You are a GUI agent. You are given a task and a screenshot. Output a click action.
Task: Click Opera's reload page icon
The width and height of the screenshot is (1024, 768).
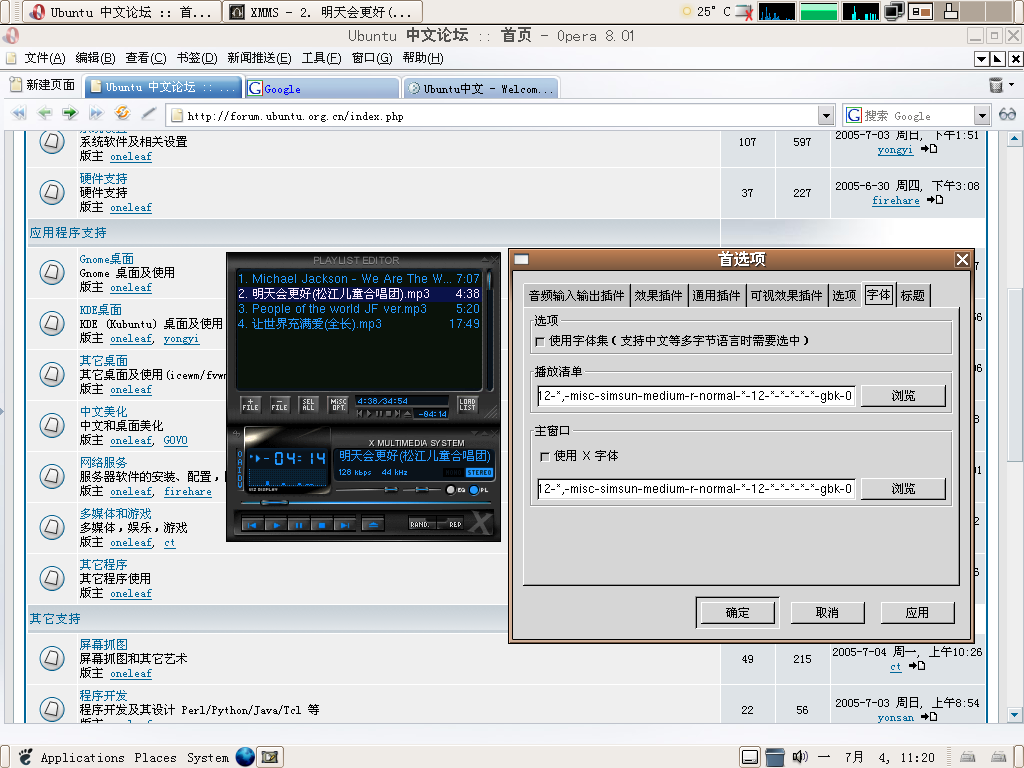coord(122,113)
